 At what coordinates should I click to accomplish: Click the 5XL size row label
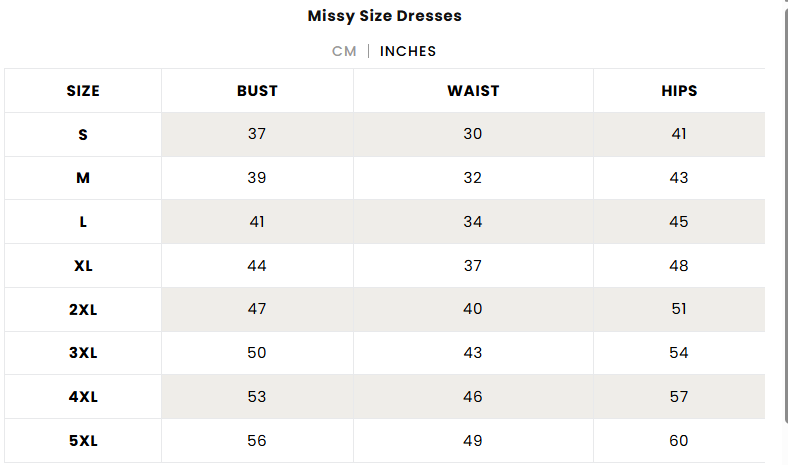83,441
